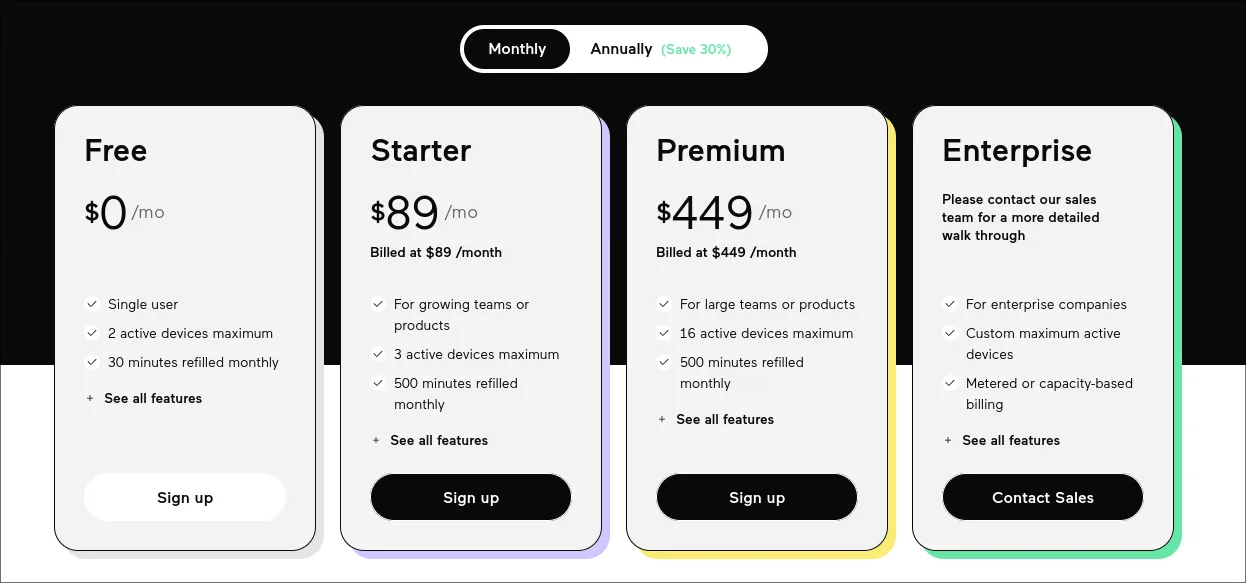Switch billing to Monthly
The image size is (1246, 583).
(517, 49)
